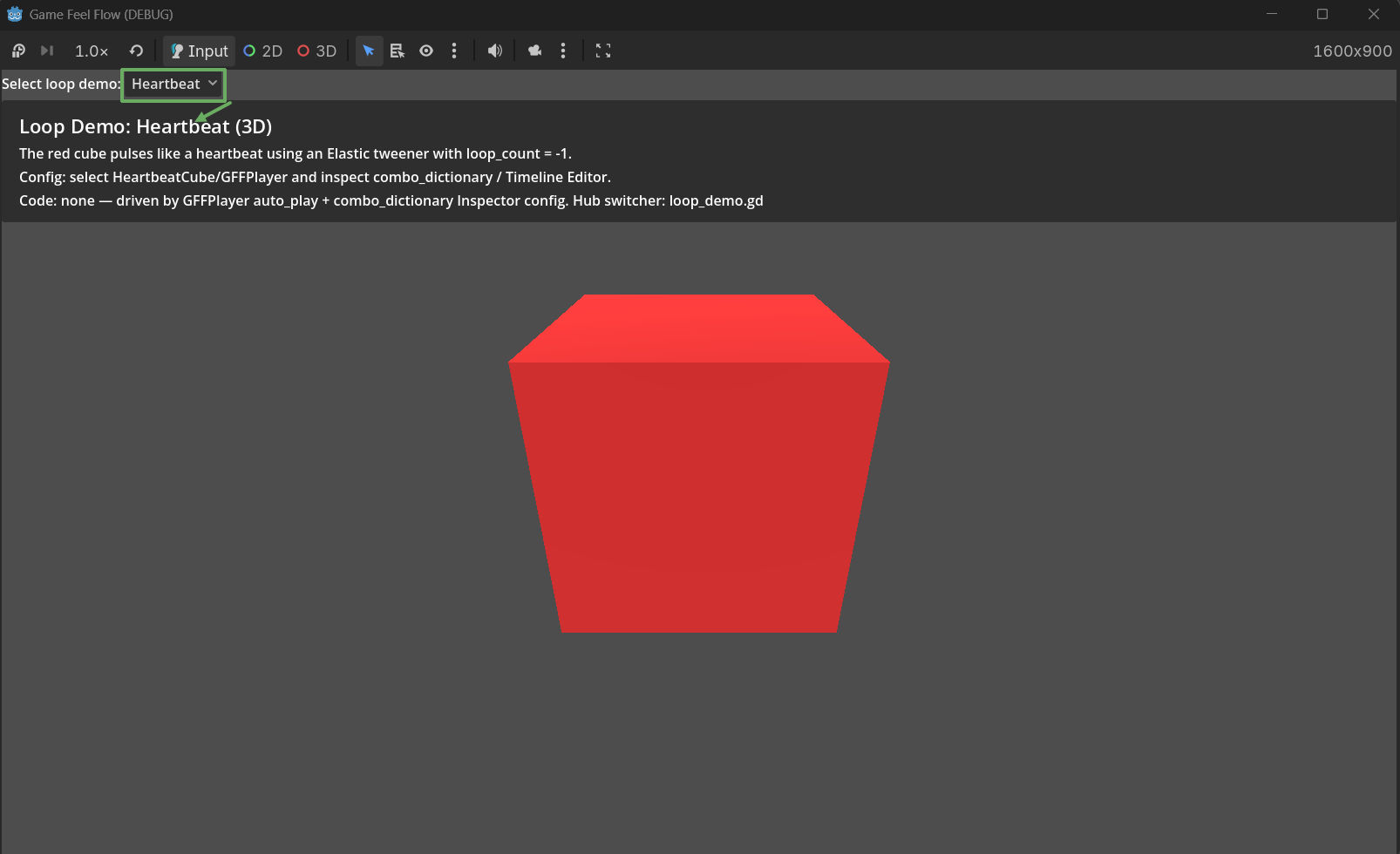This screenshot has height=854, width=1400.
Task: Click the camera override icon
Action: pos(534,51)
